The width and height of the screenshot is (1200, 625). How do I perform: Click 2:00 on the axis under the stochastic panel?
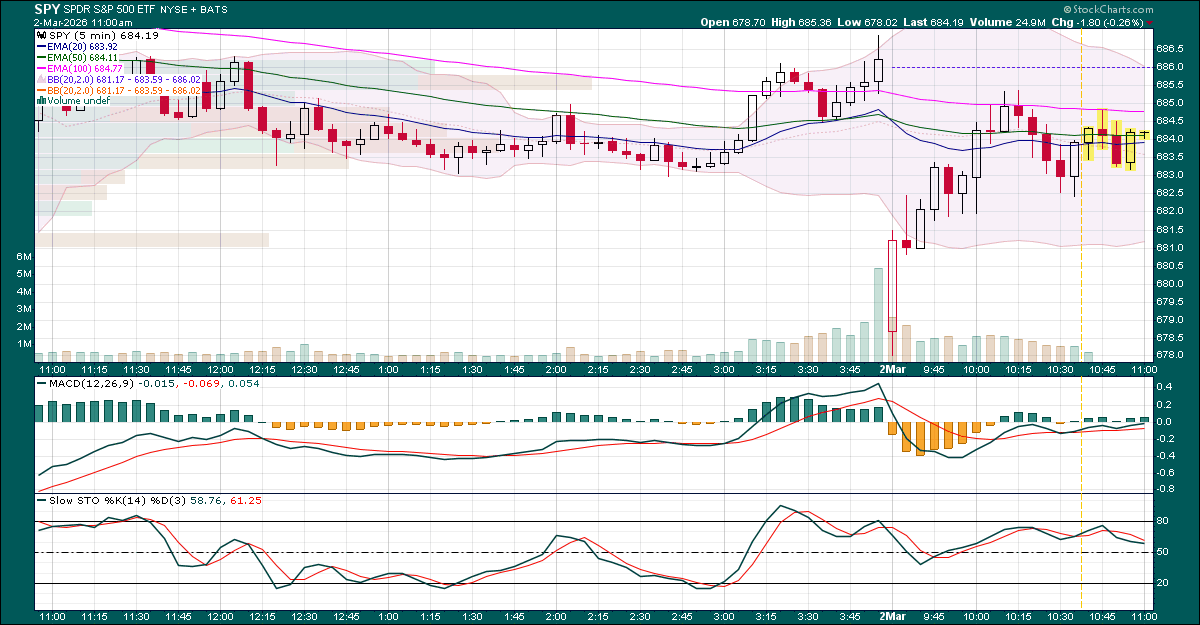tap(557, 619)
